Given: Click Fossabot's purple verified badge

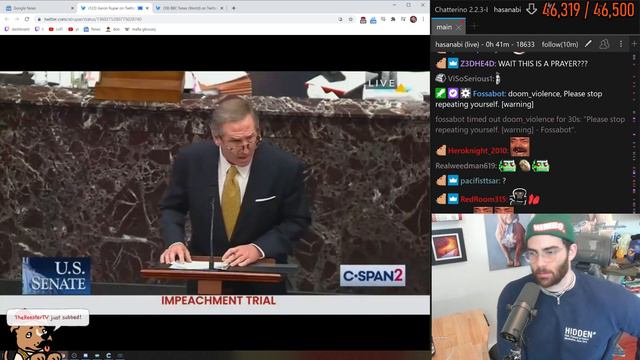Looking at the screenshot, I should coord(453,93).
